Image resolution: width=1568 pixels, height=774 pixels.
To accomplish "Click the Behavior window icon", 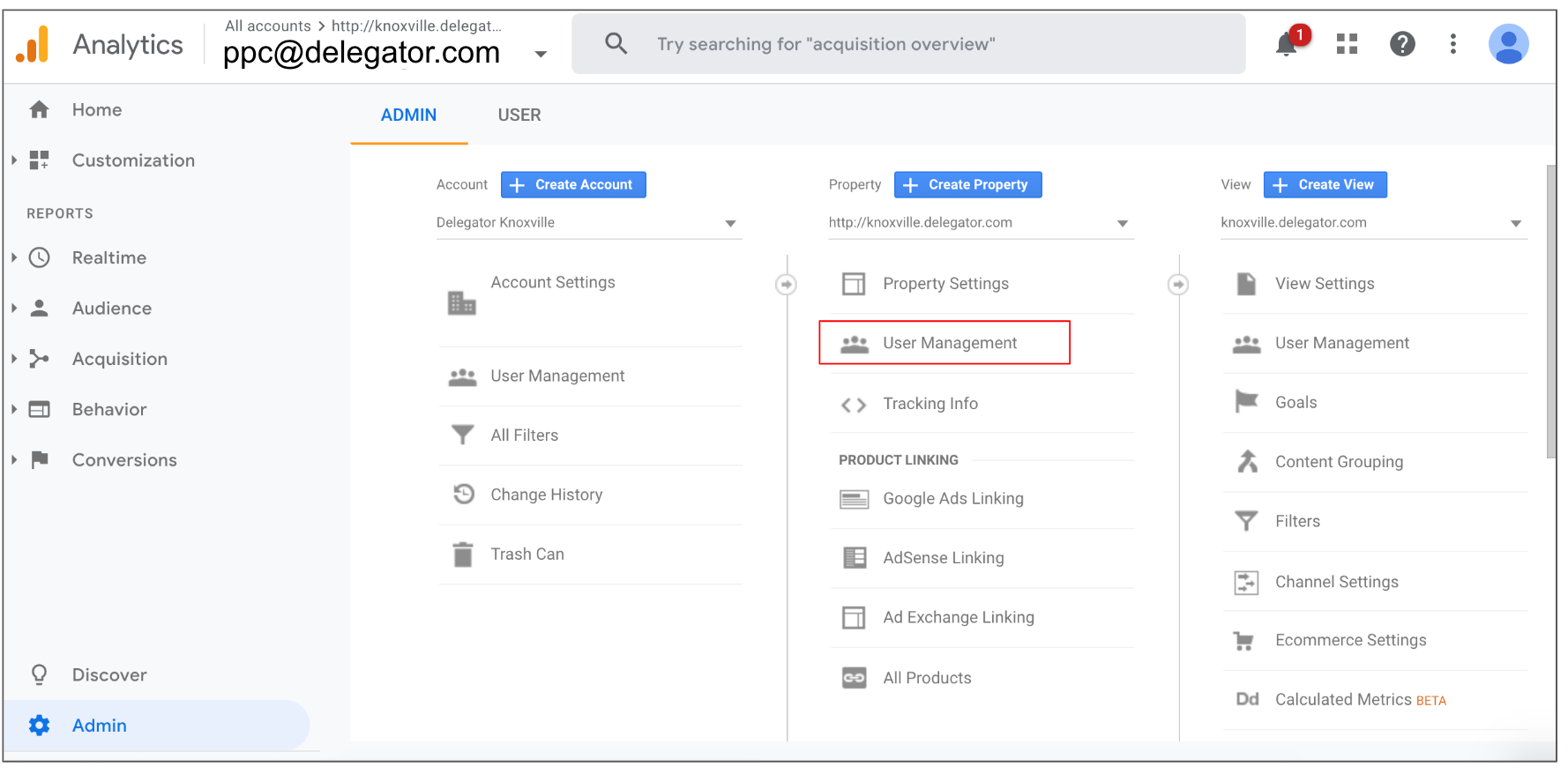I will click(39, 409).
